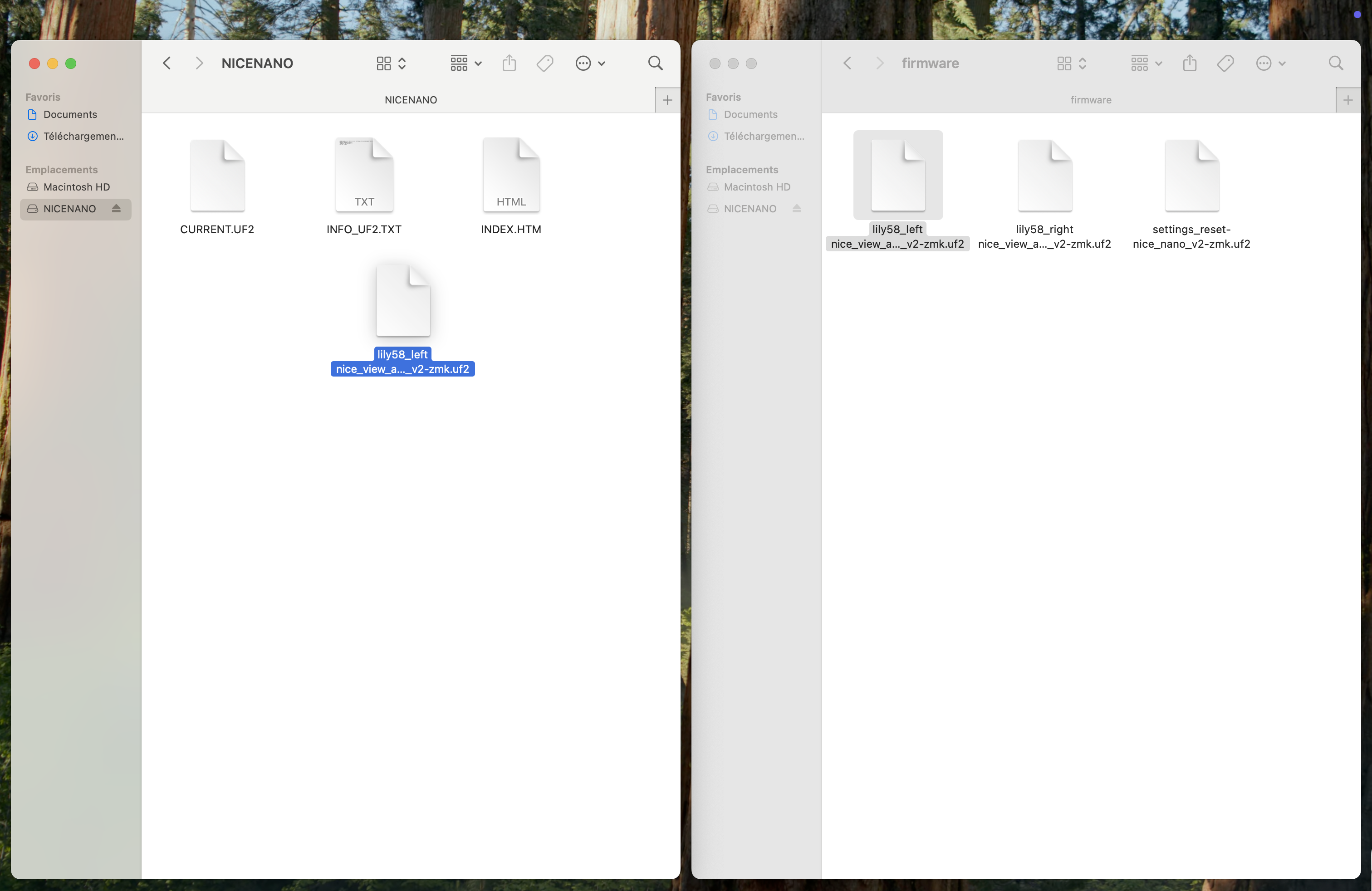
Task: Click the tag icon in NICENANO toolbar
Action: (545, 63)
